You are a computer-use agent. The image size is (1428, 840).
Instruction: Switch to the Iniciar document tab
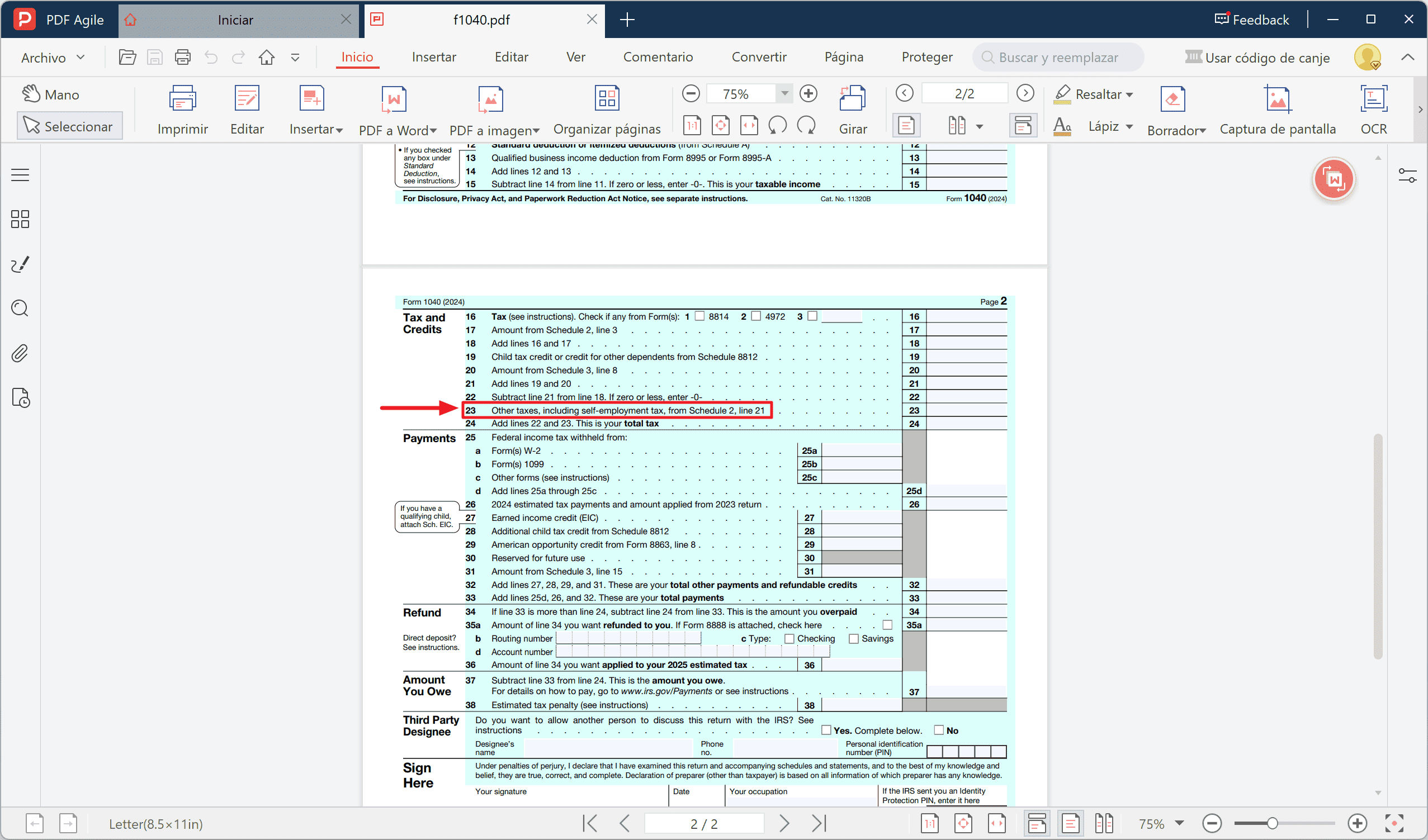click(x=236, y=20)
